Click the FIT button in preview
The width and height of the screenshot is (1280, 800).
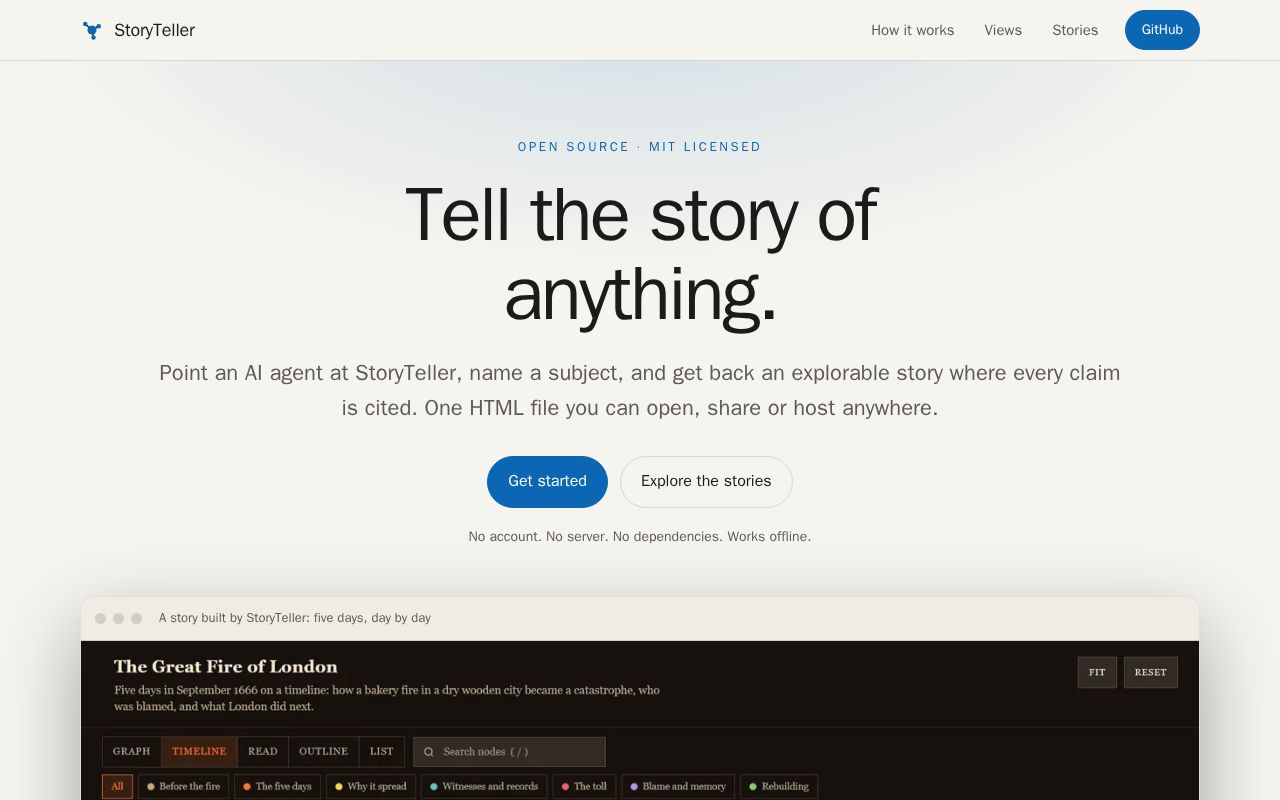(x=1097, y=672)
